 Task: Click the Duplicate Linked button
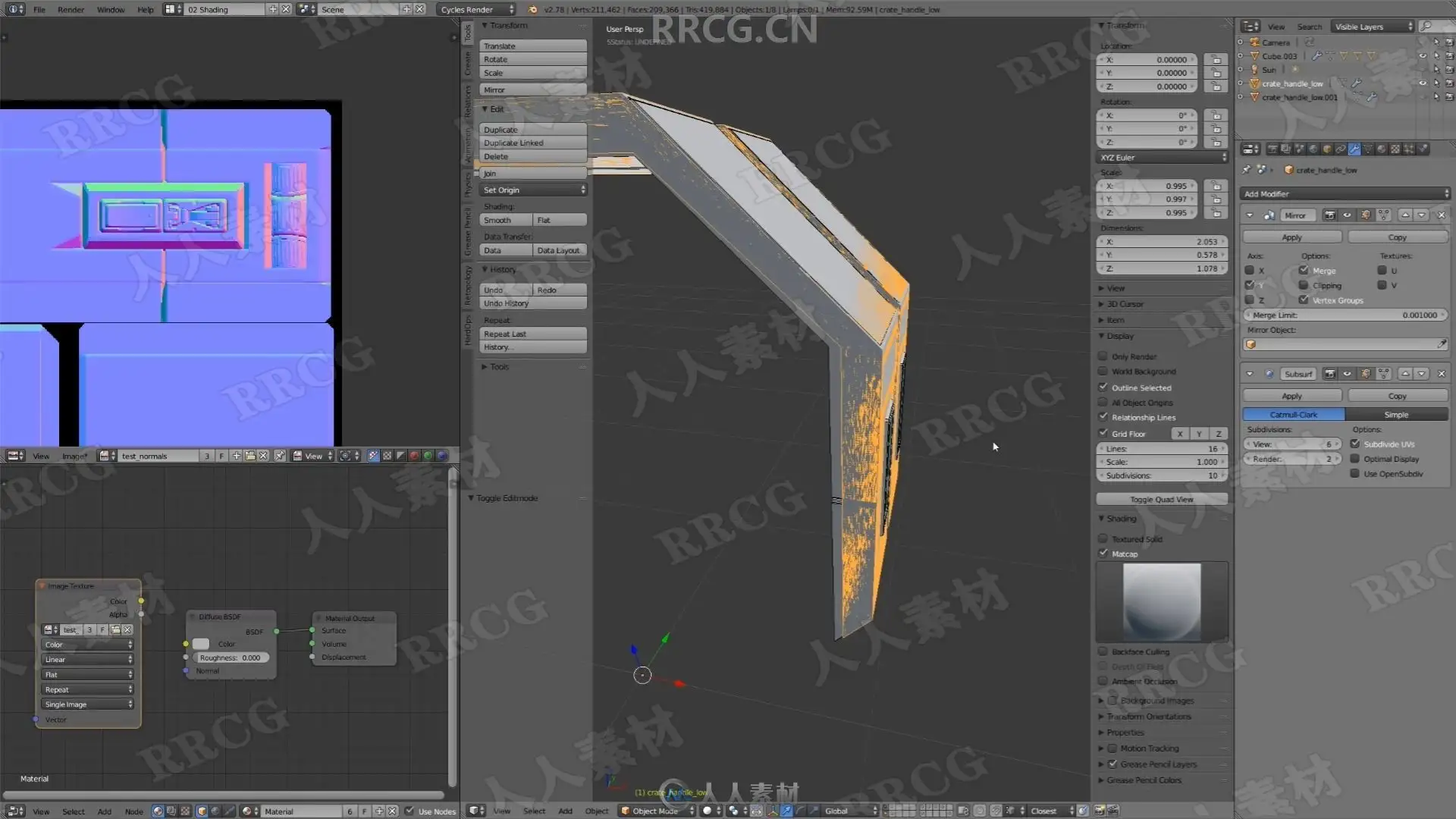tap(533, 143)
